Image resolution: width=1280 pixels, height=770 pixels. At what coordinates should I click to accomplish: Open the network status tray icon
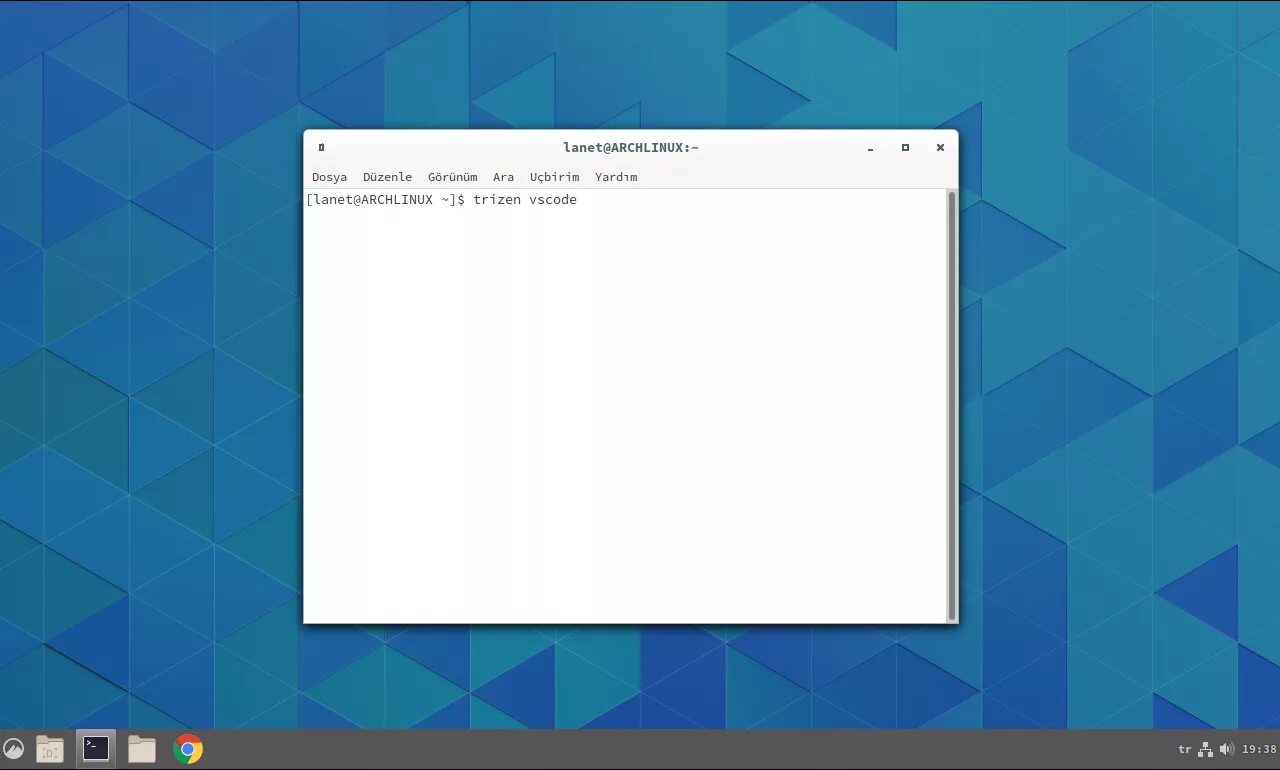[x=1206, y=749]
